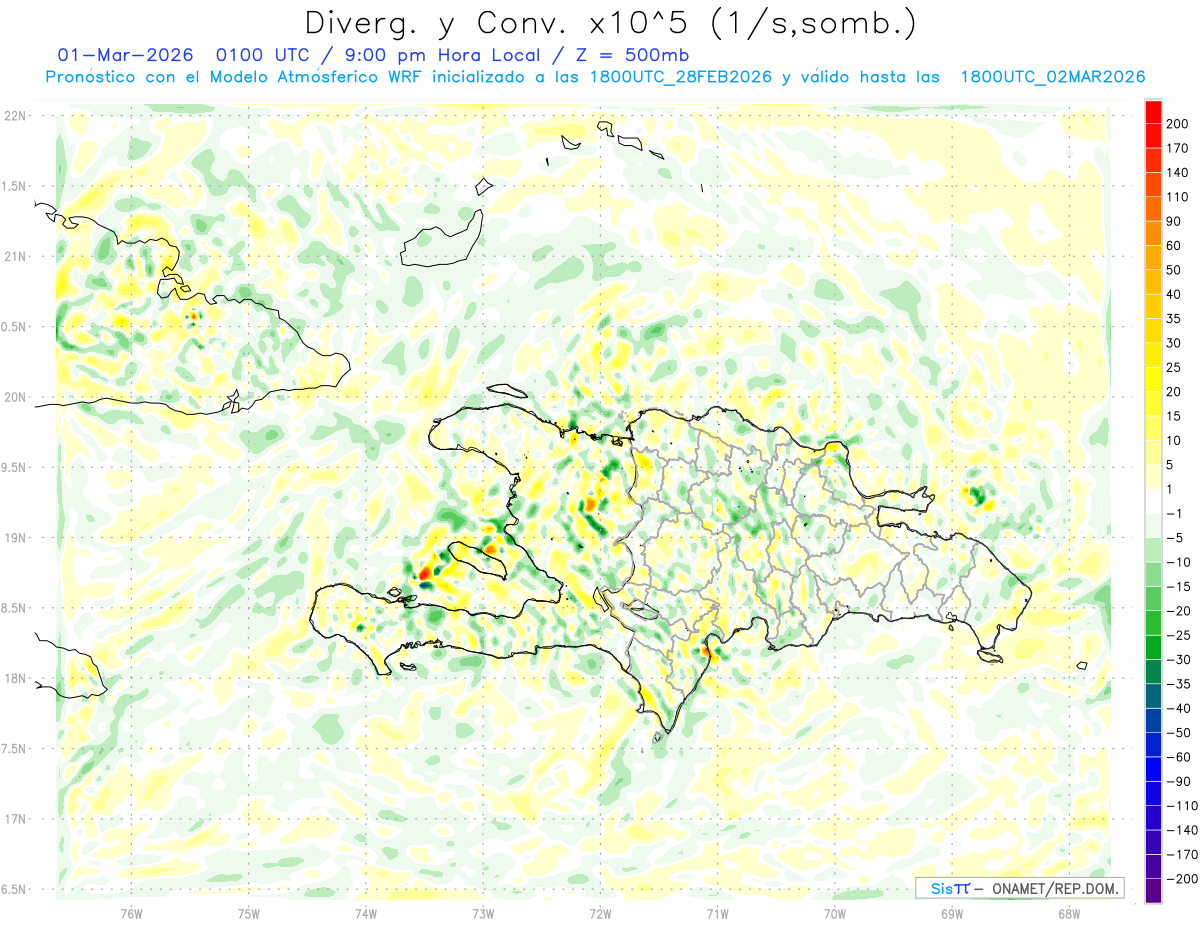The width and height of the screenshot is (1200, 927).
Task: Click the '21N' latitude label
Action: tap(15, 256)
